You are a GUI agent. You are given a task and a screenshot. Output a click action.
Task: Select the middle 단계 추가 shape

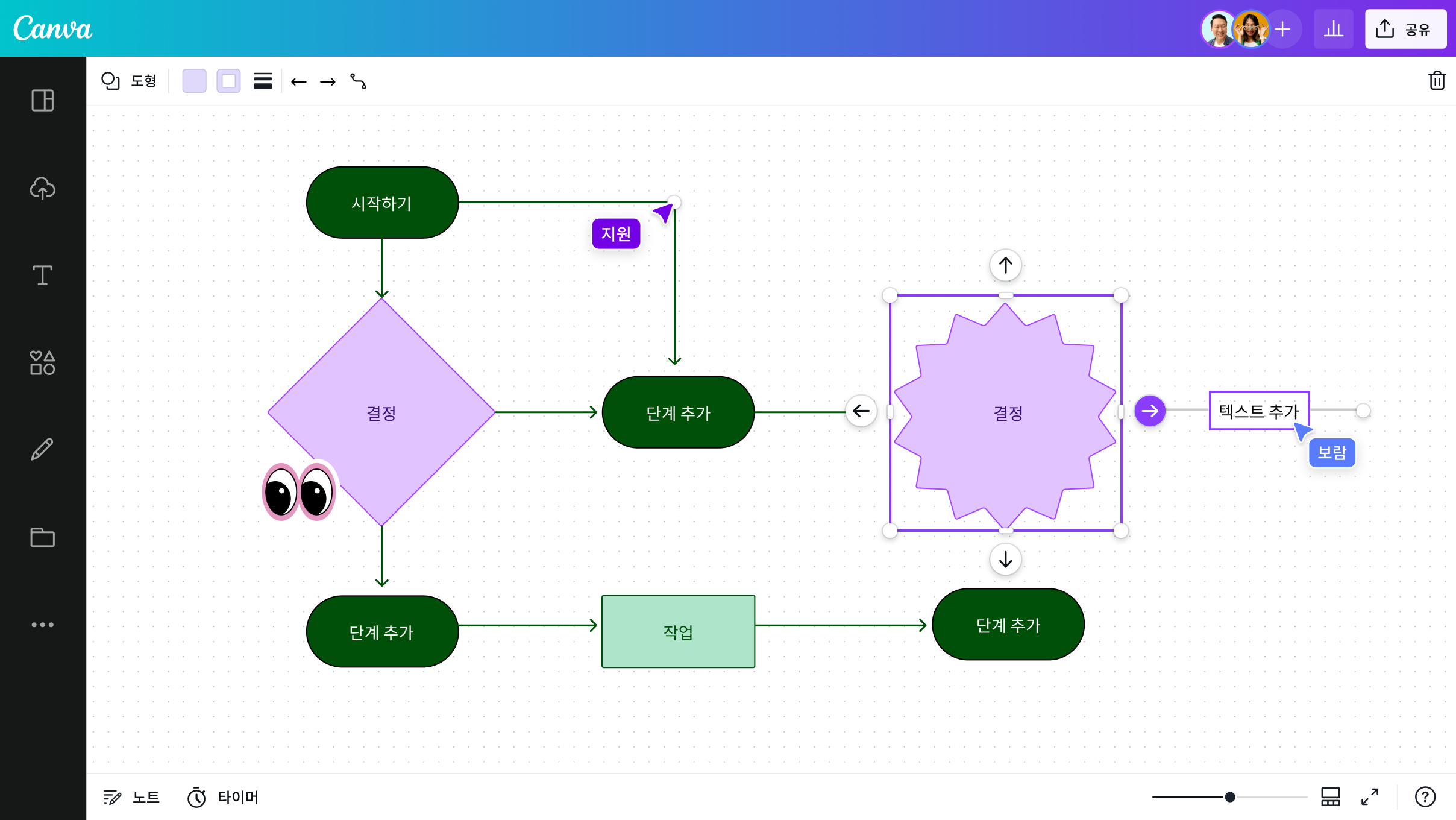(x=678, y=412)
